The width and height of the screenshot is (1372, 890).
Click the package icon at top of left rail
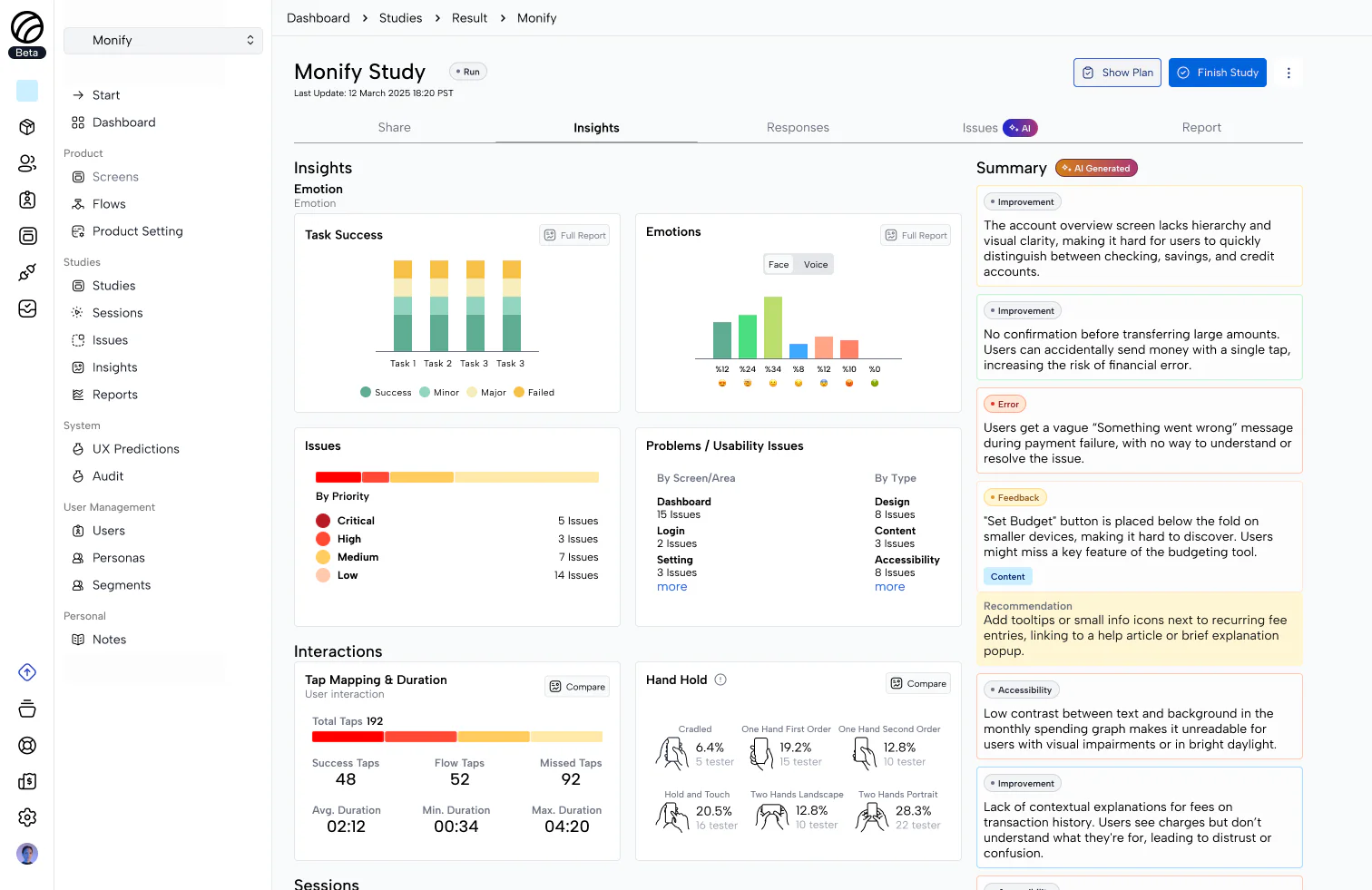27,127
